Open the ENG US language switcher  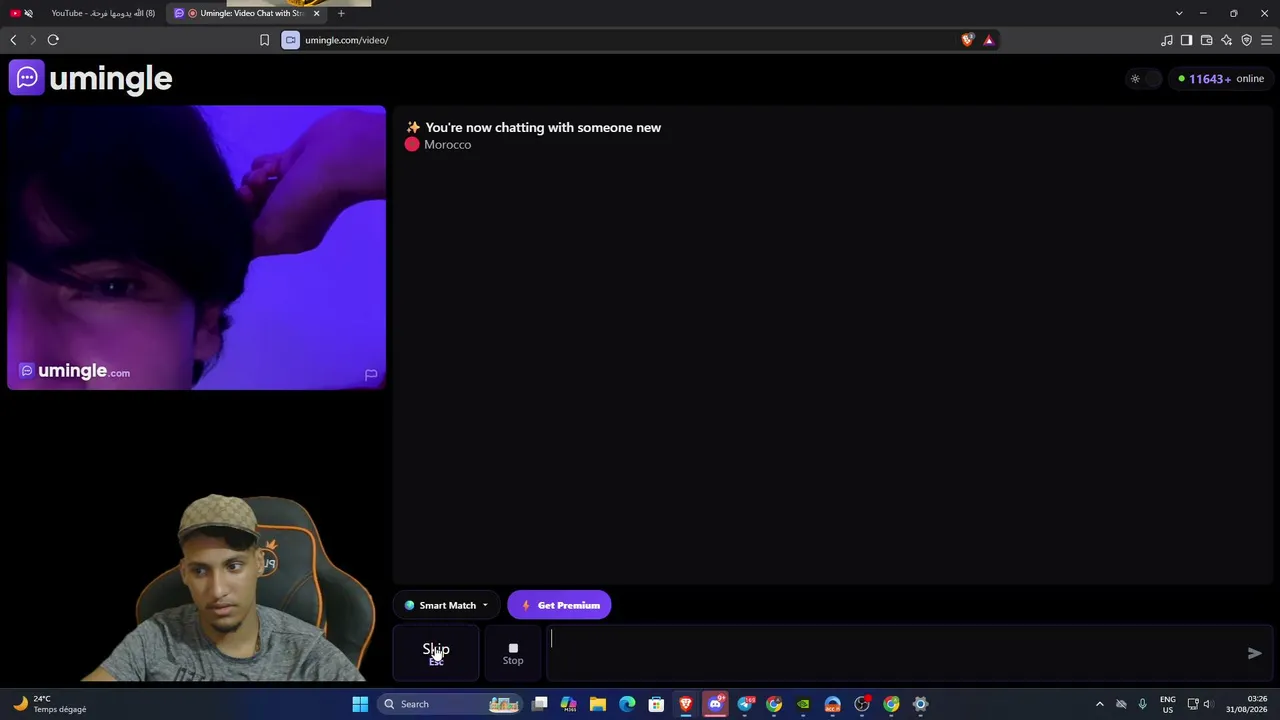point(1168,704)
